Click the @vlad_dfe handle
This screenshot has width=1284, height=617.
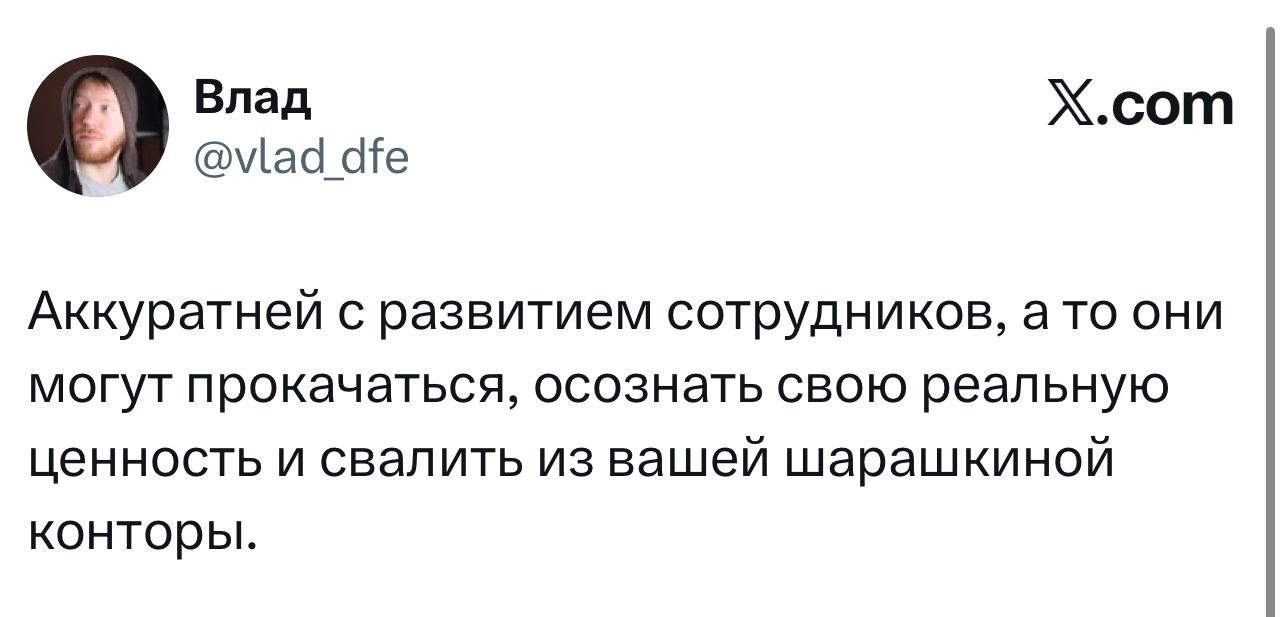pos(300,156)
